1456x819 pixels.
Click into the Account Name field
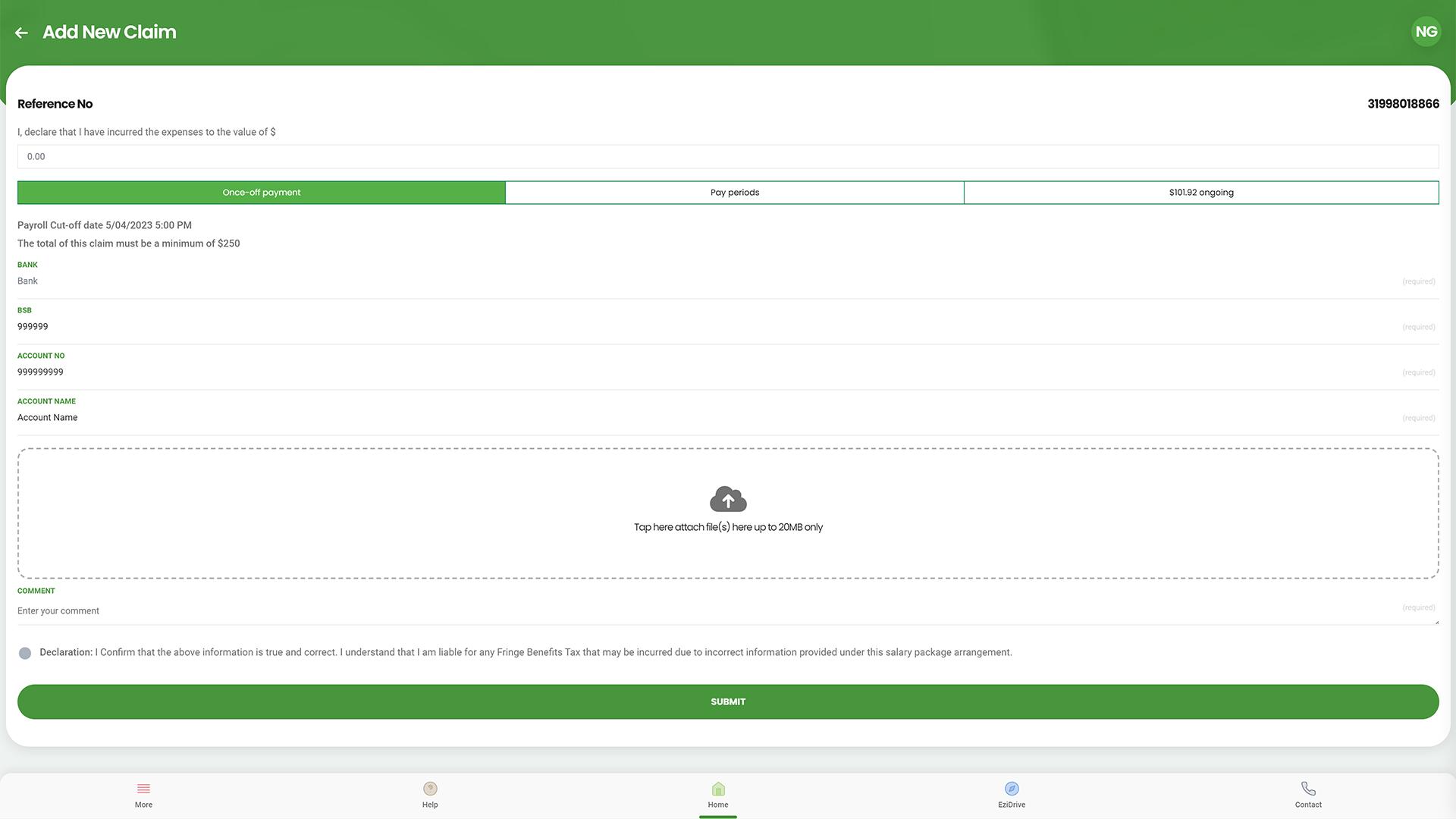point(728,418)
